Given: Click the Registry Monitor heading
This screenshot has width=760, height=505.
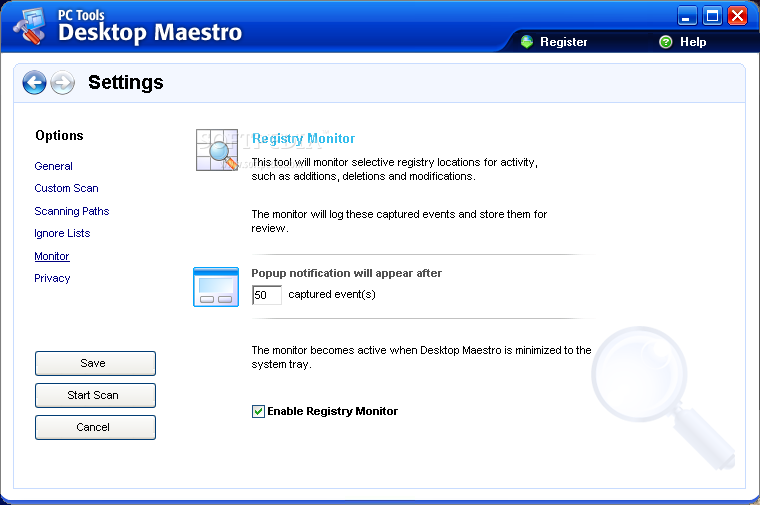Looking at the screenshot, I should (x=303, y=139).
